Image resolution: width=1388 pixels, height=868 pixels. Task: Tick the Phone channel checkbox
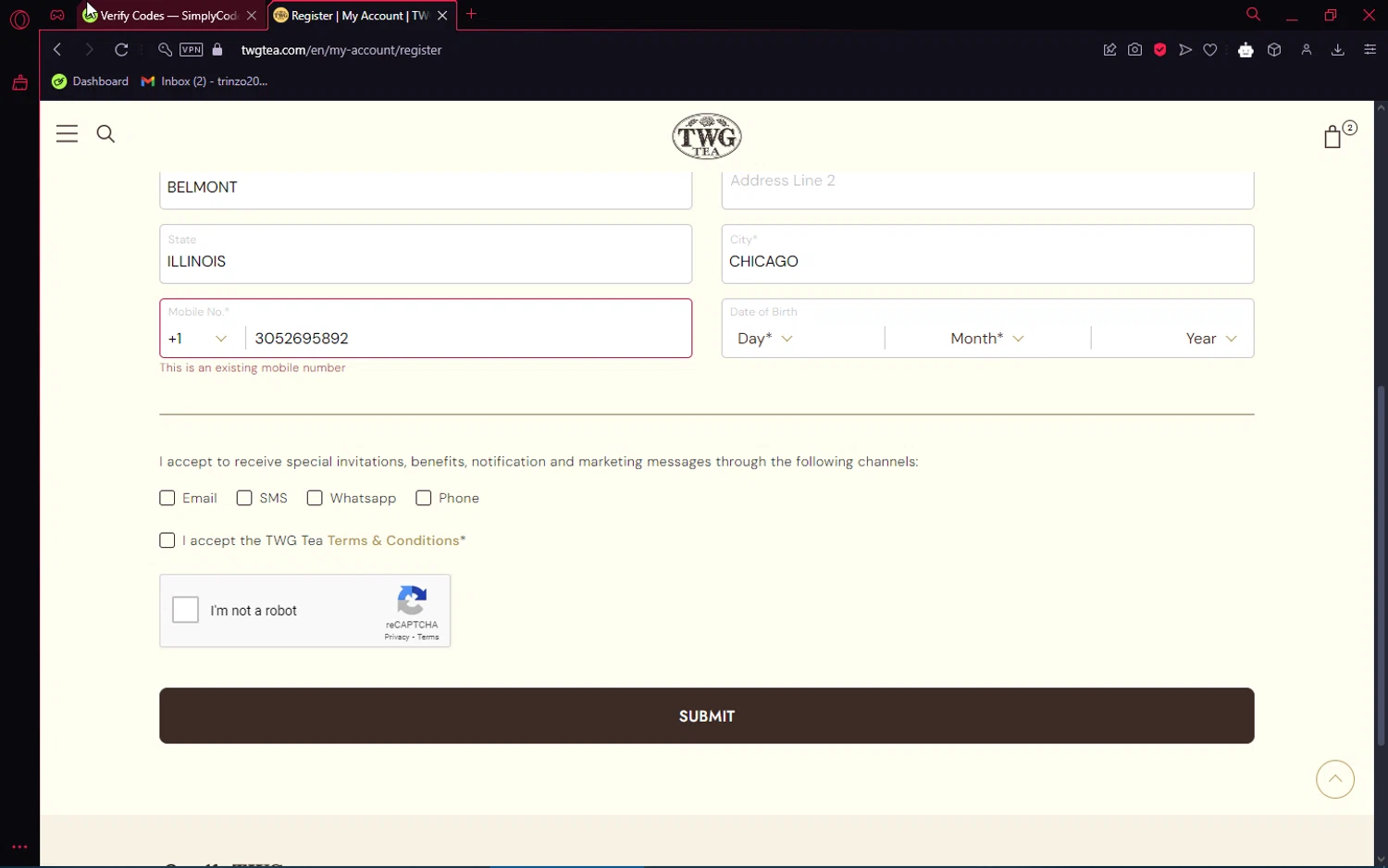424,498
